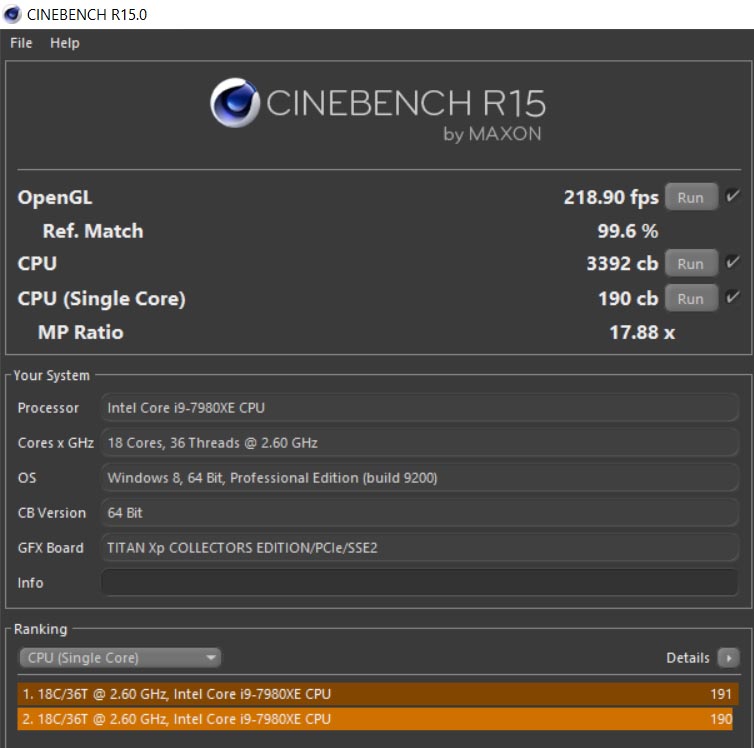Toggle the CPU (Single Core) test checkmark
The image size is (754, 748).
pos(732,297)
